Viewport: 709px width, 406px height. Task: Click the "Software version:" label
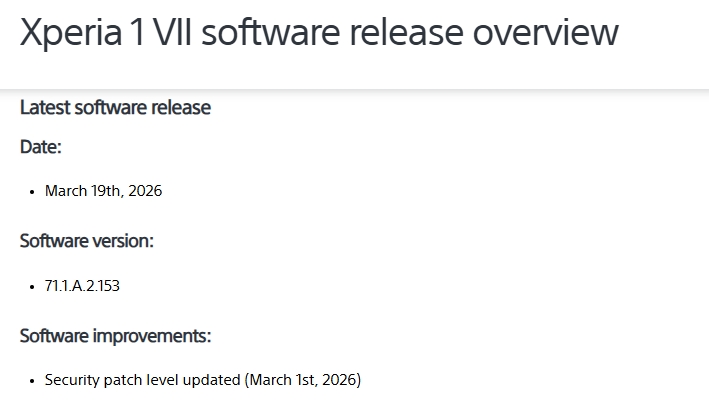(87, 241)
